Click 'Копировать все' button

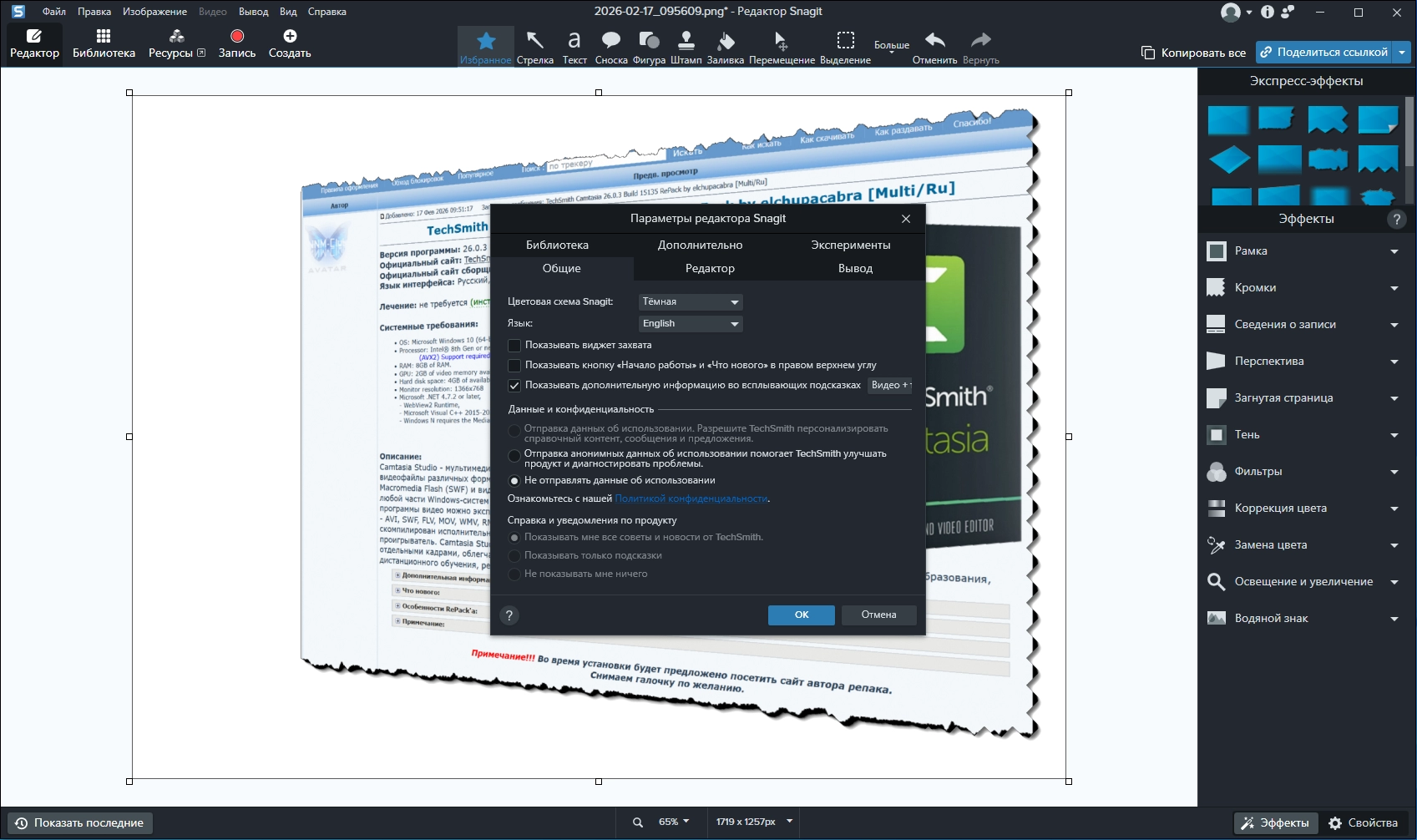coord(1194,53)
